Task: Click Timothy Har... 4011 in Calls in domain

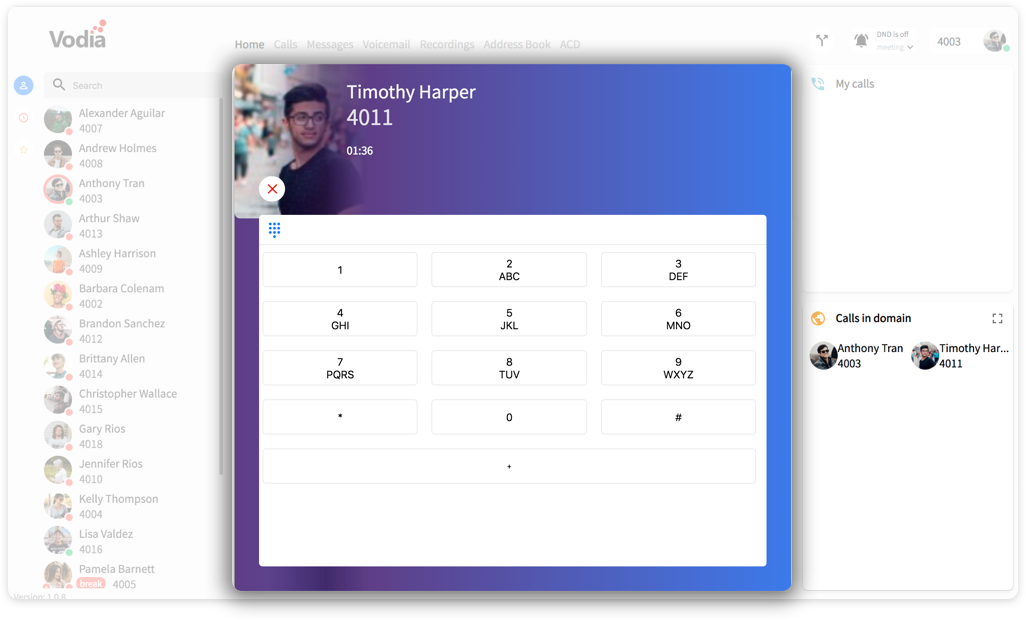Action: click(961, 356)
